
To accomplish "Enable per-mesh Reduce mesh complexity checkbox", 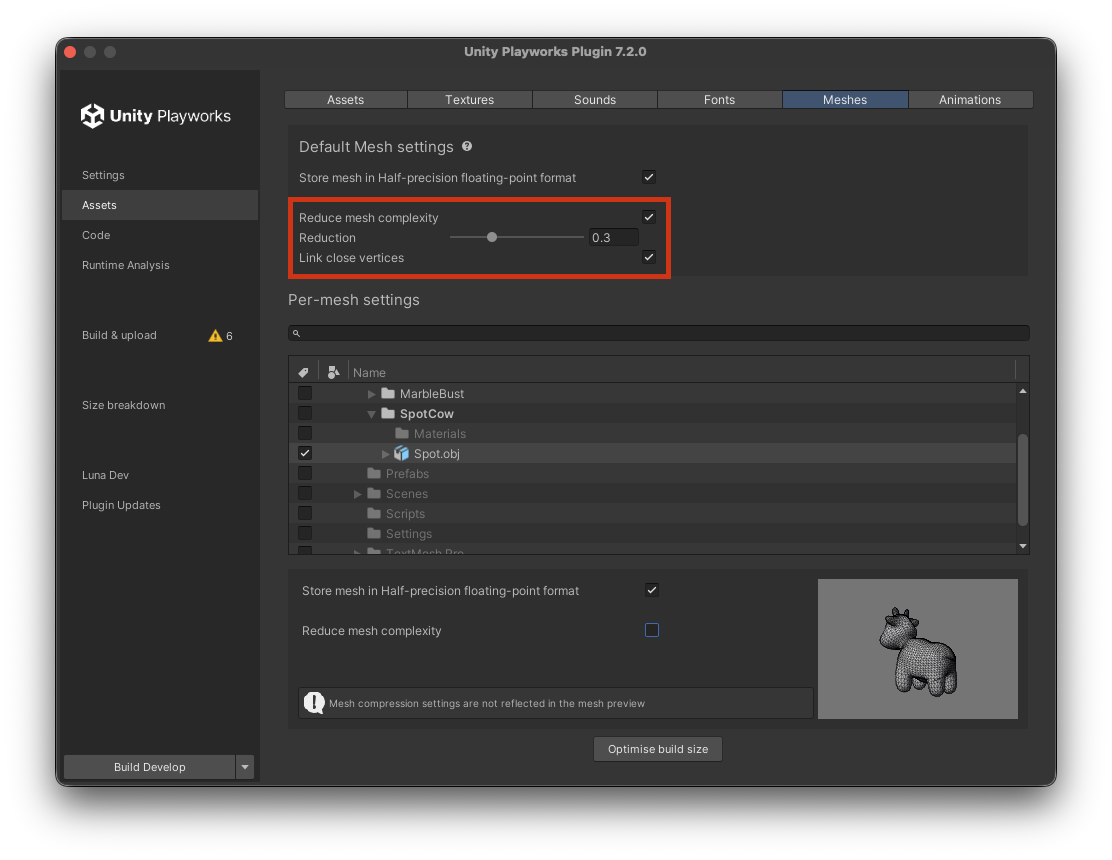I will pos(652,630).
